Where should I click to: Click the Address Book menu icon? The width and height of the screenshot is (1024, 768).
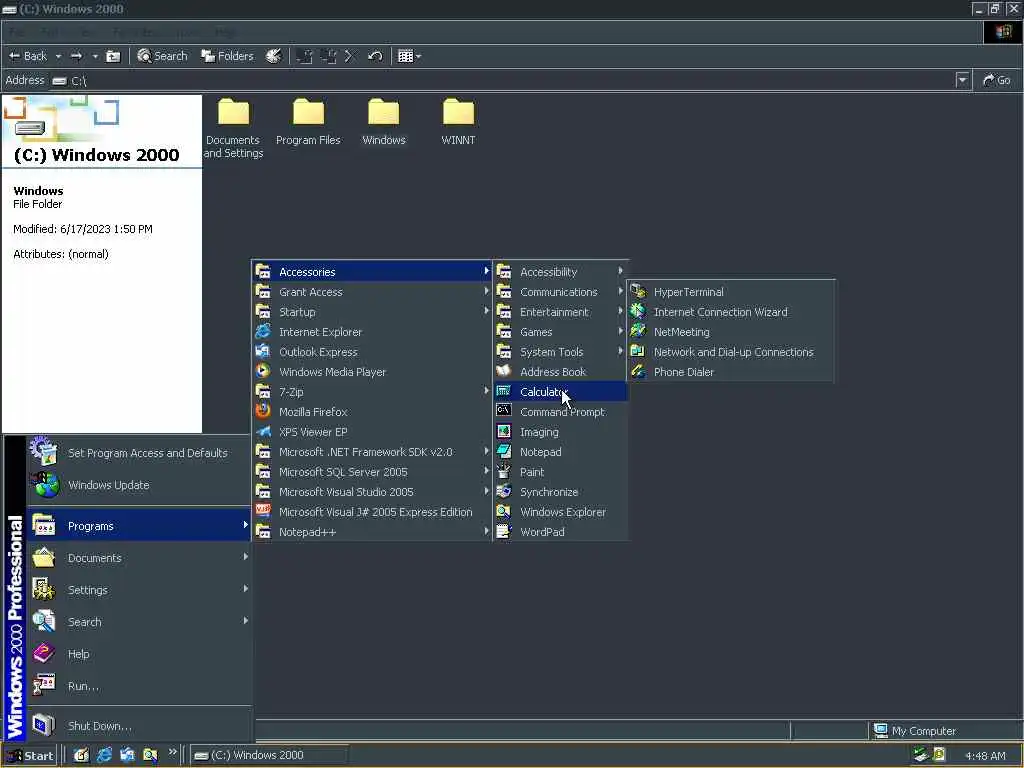click(x=504, y=371)
